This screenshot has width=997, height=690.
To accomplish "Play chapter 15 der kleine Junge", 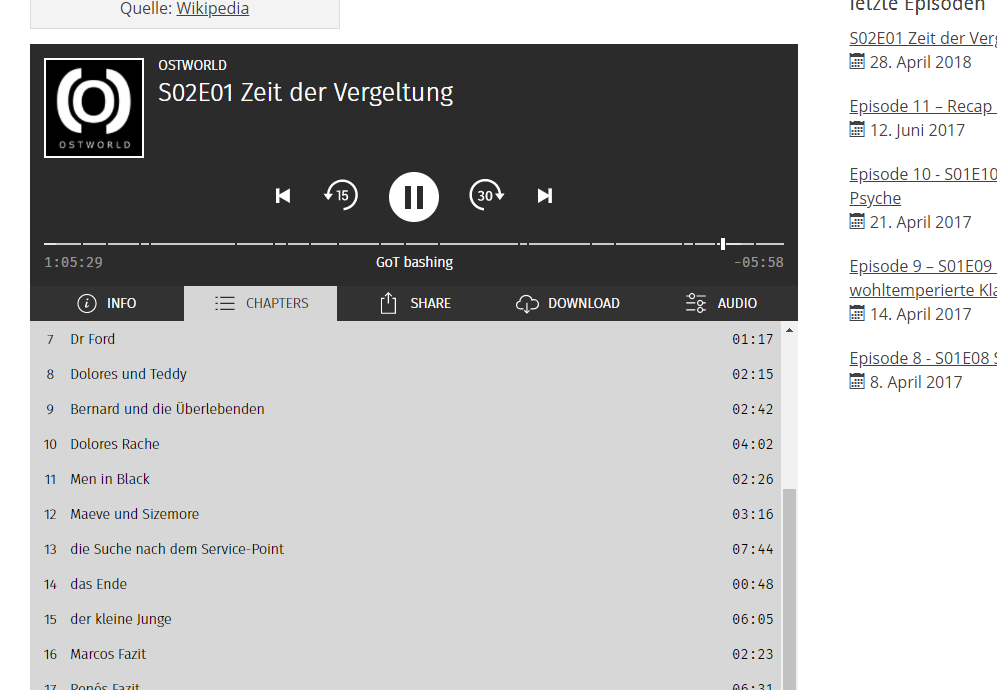I will pyautogui.click(x=406, y=619).
